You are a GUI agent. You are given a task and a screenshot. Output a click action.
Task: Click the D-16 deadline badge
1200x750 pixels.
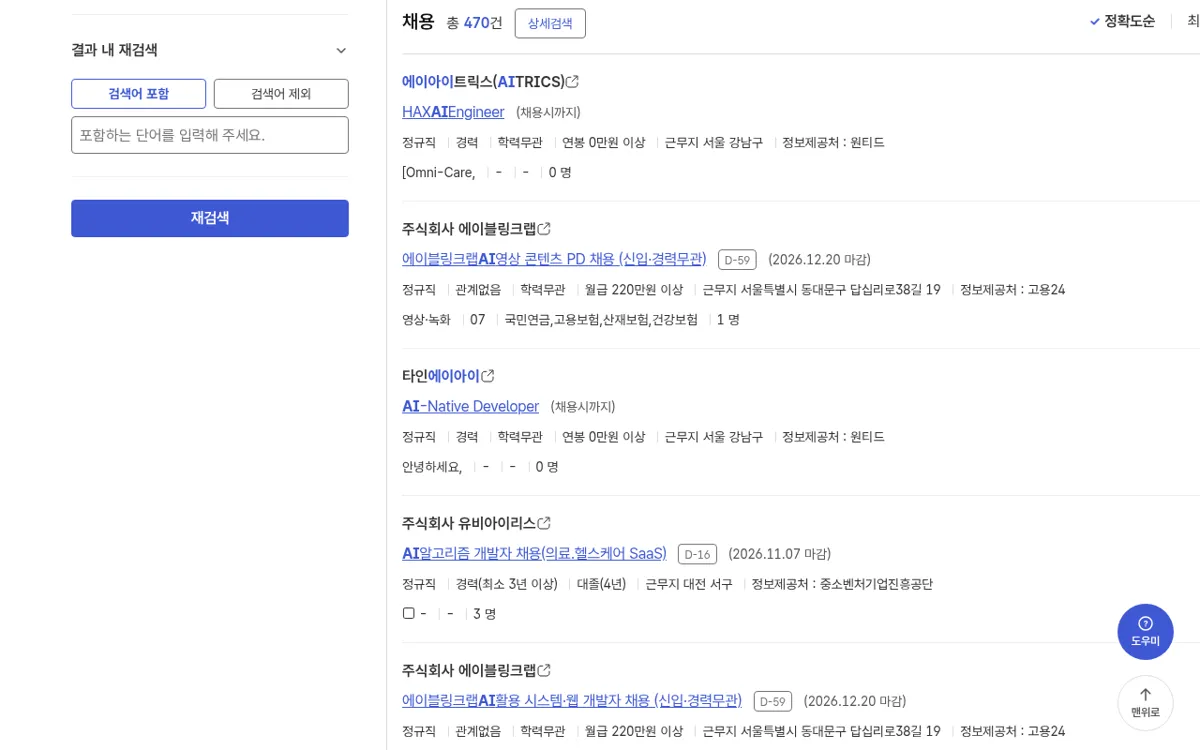(x=697, y=554)
